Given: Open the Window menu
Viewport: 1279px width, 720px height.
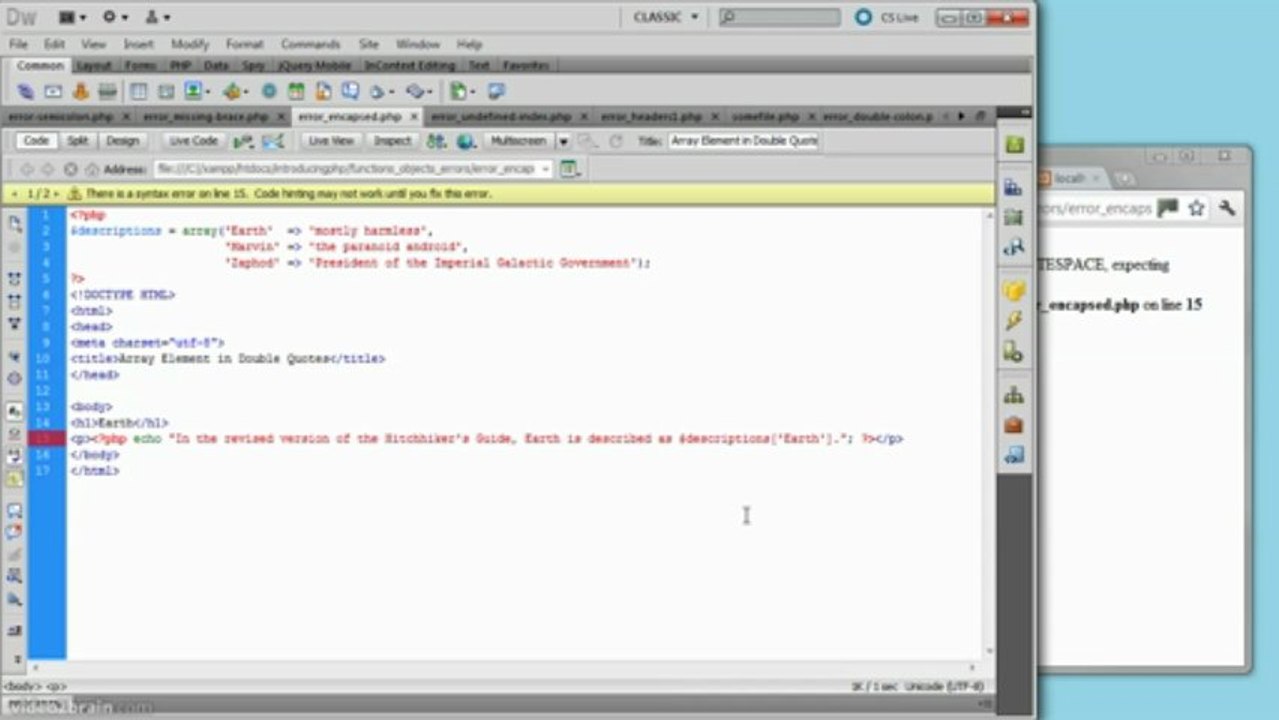Looking at the screenshot, I should (x=418, y=44).
